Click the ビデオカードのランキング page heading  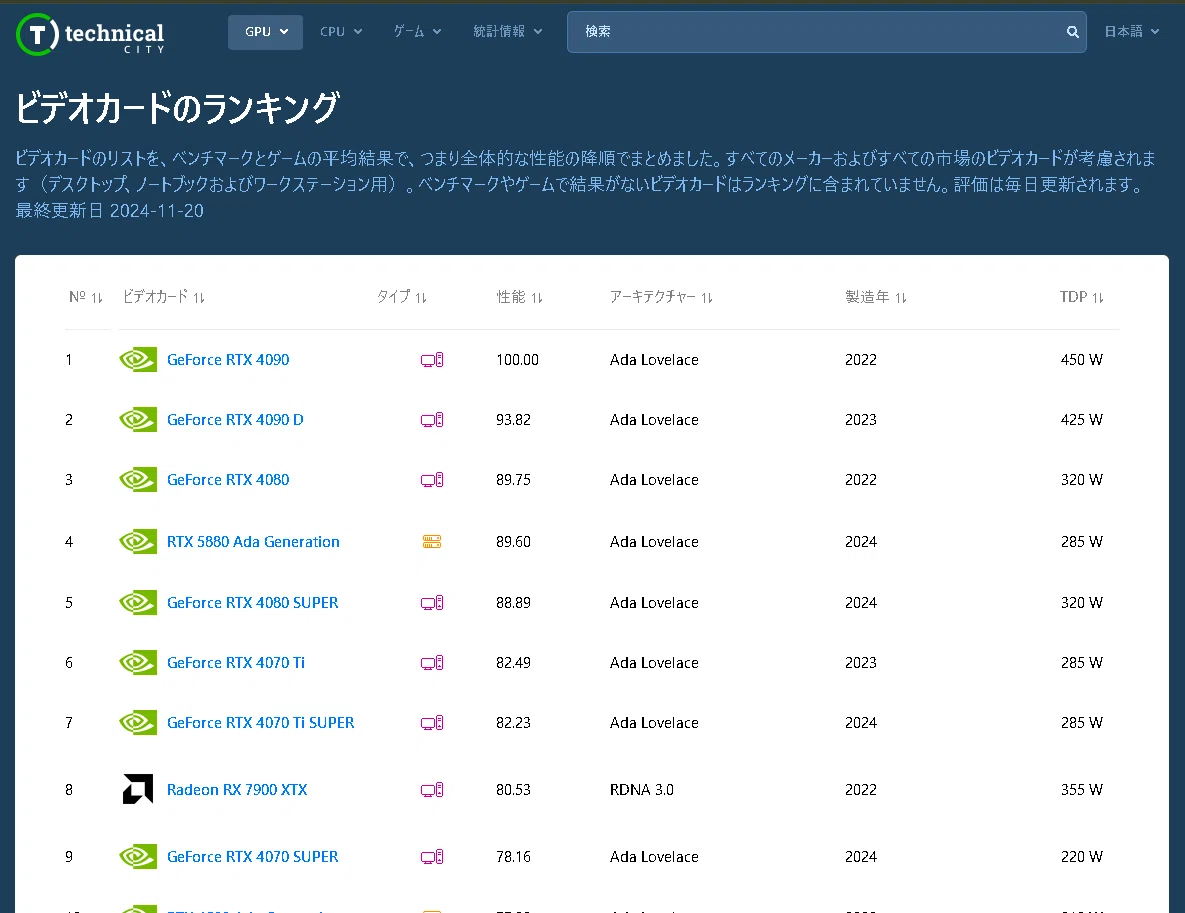(x=178, y=107)
